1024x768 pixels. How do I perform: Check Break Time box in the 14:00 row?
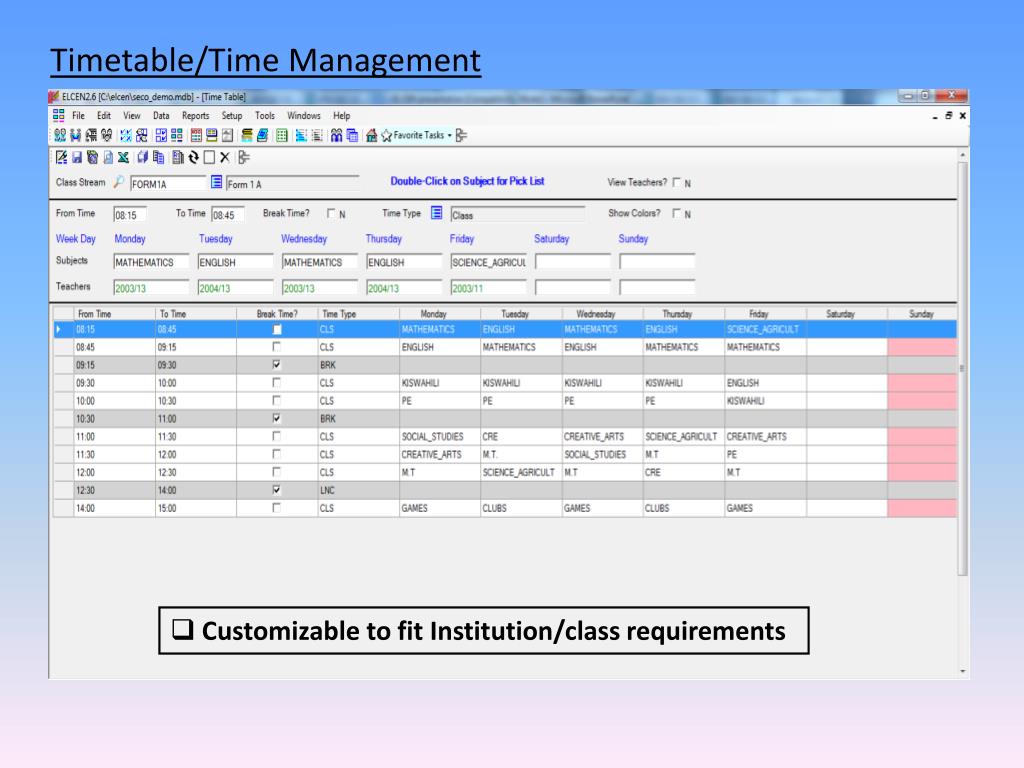click(276, 507)
